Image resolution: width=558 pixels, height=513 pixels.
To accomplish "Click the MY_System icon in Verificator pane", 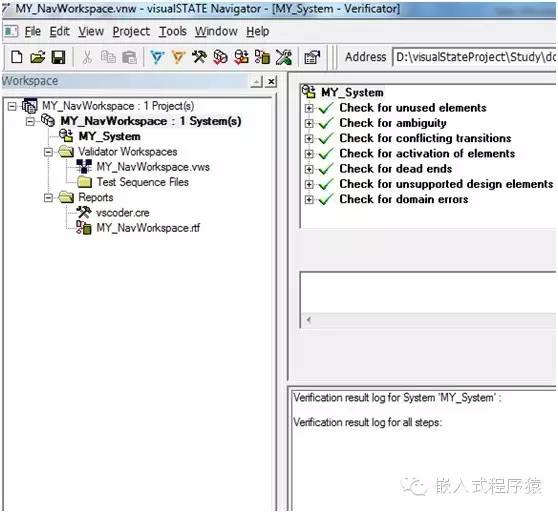I will point(309,92).
